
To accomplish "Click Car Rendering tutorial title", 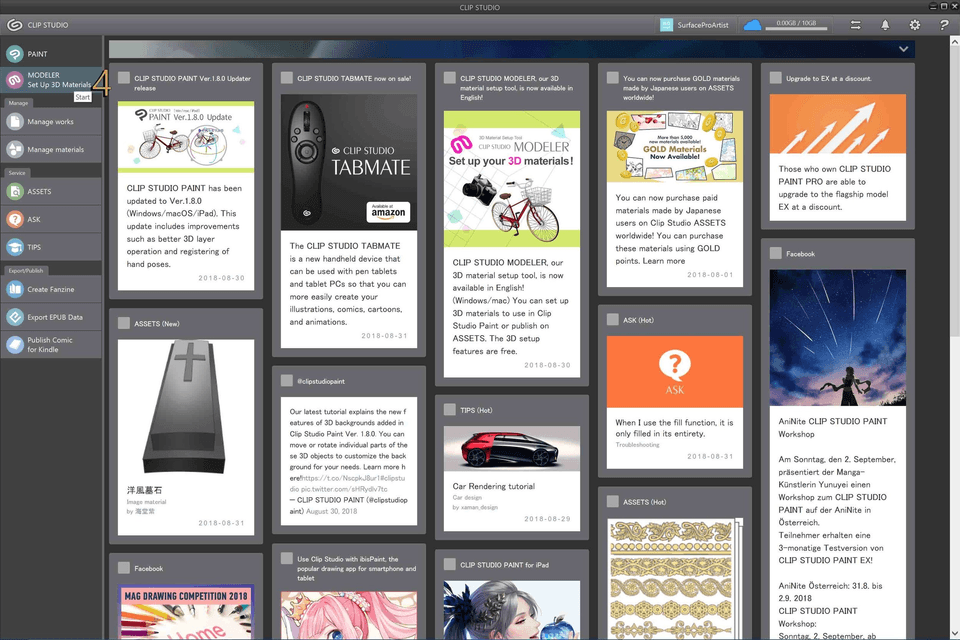I will 493,486.
